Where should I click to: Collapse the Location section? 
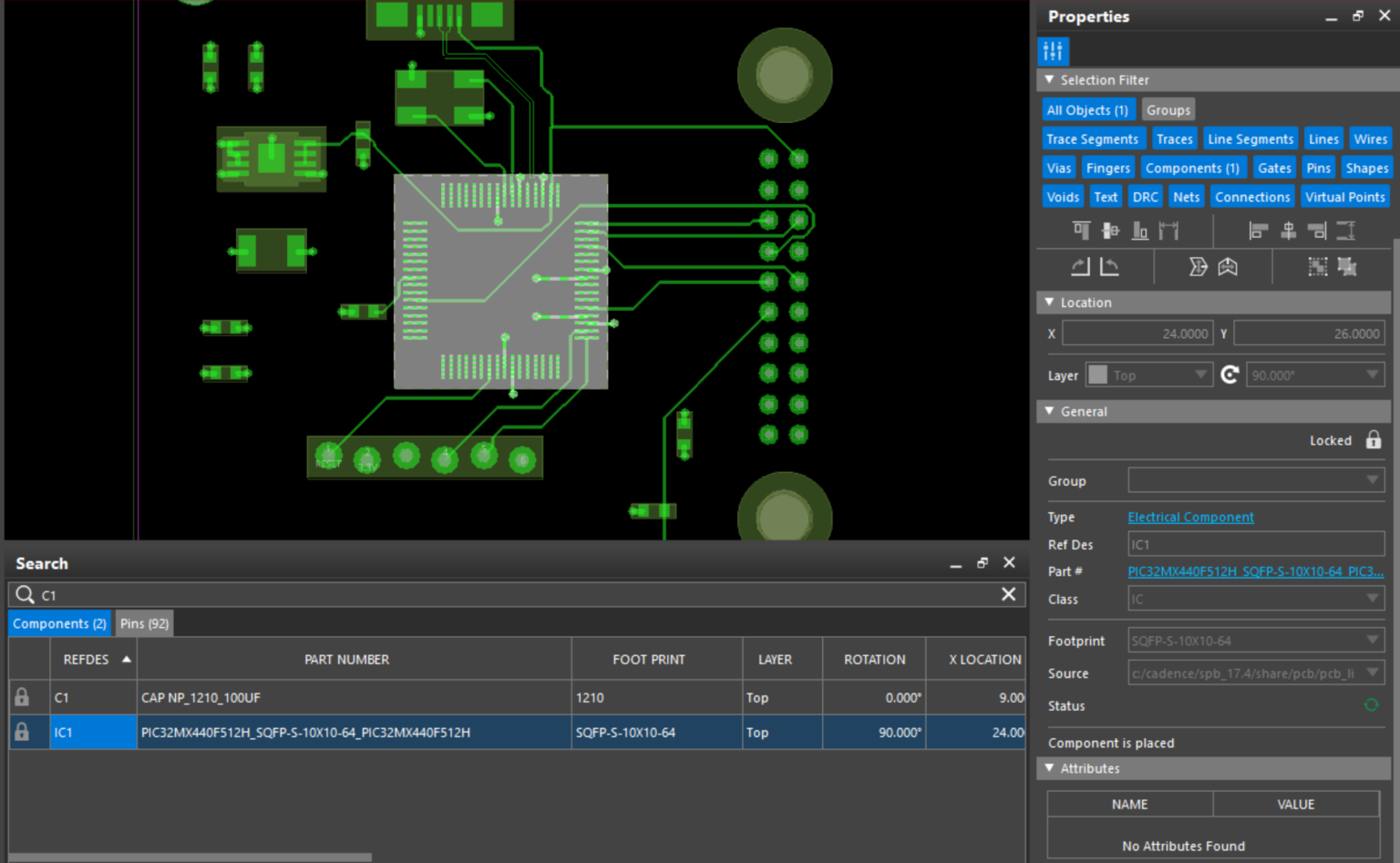point(1049,302)
